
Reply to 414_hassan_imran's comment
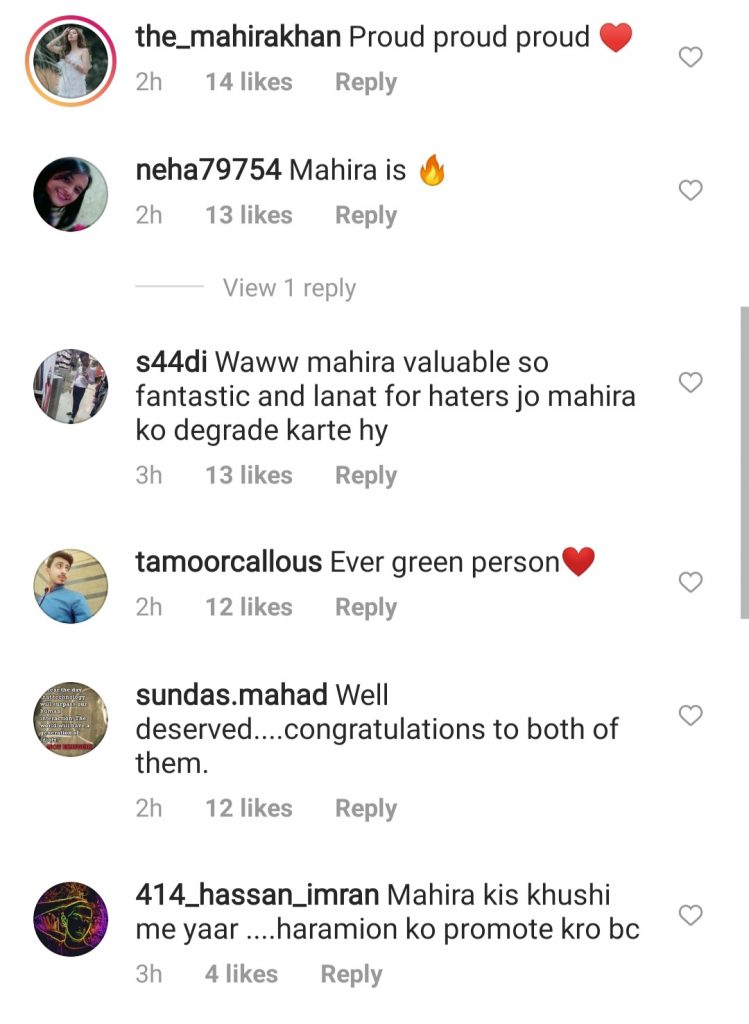click(351, 974)
